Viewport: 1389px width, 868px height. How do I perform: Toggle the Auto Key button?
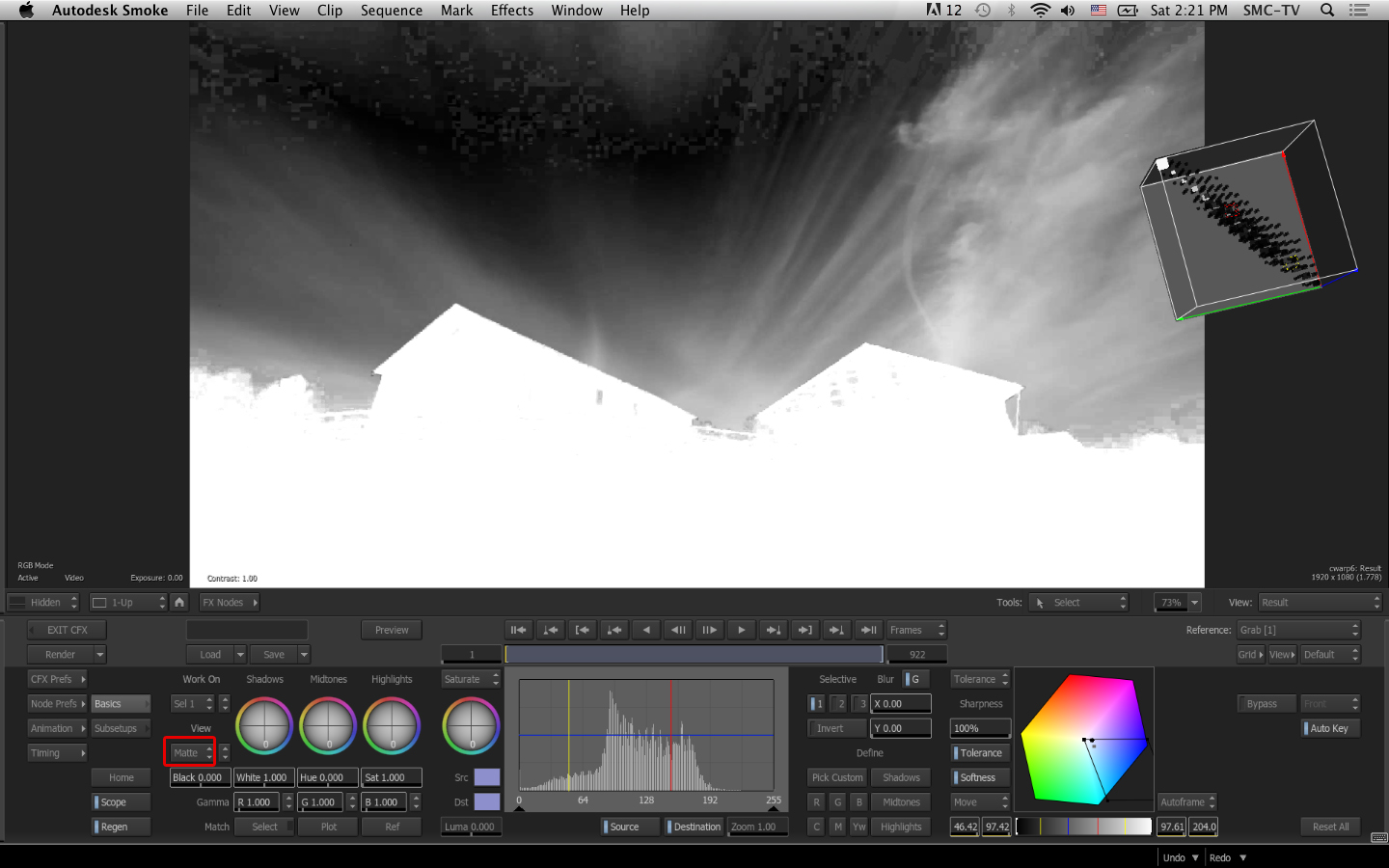coord(1330,728)
